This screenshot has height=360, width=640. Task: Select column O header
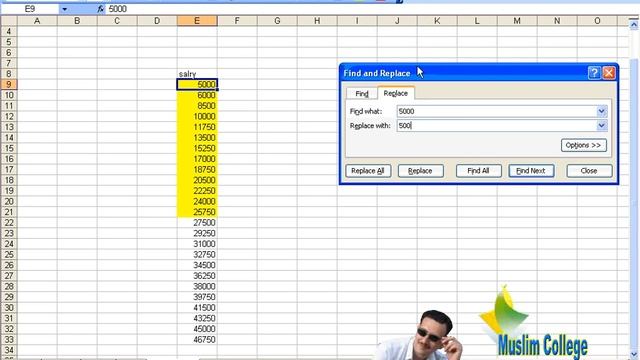597,21
